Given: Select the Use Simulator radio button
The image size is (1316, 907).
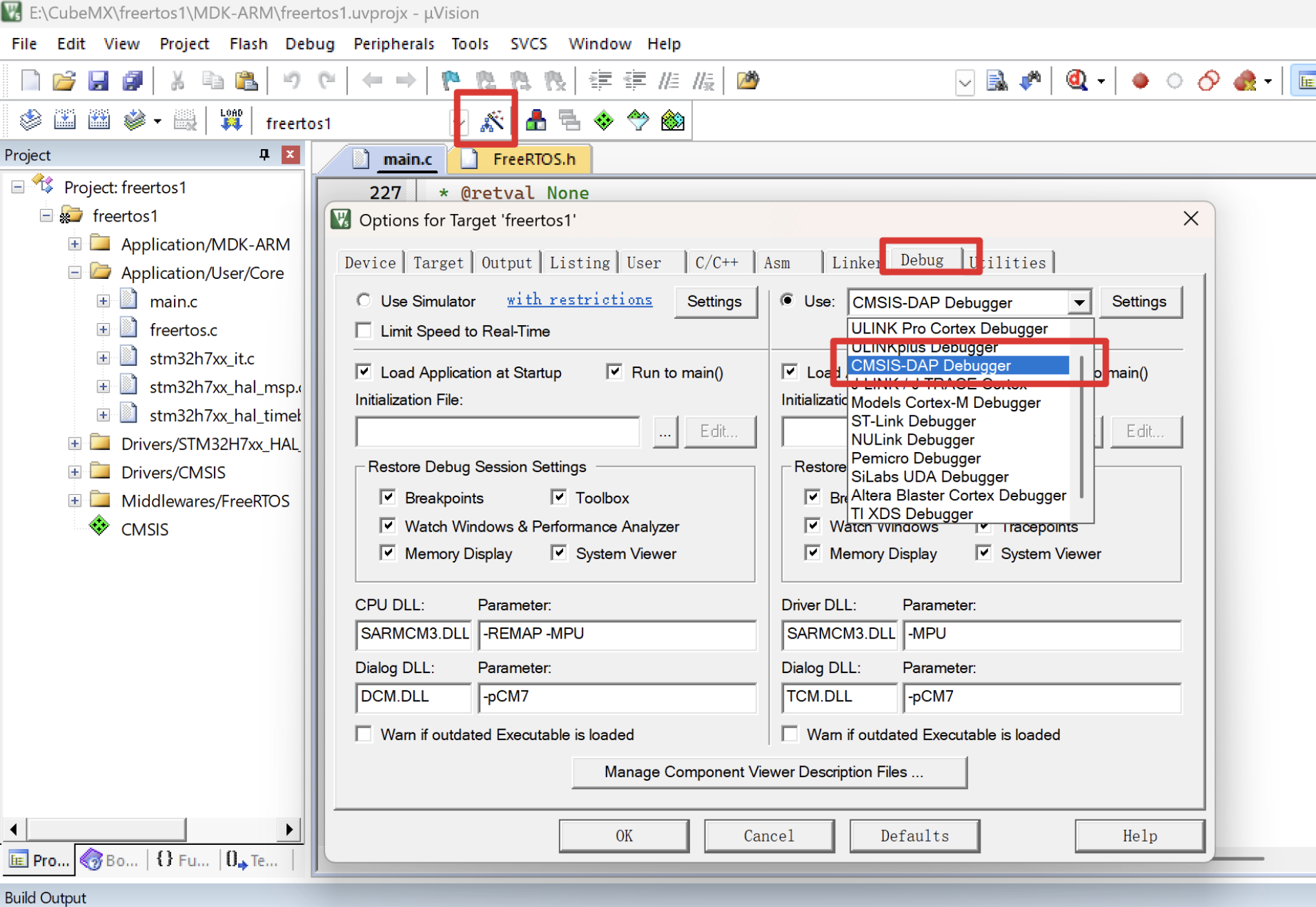Looking at the screenshot, I should 364,300.
